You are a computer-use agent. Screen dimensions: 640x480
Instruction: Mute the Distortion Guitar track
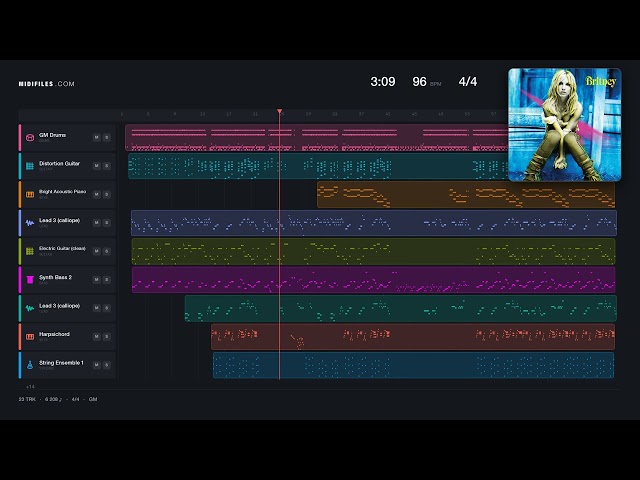96,166
